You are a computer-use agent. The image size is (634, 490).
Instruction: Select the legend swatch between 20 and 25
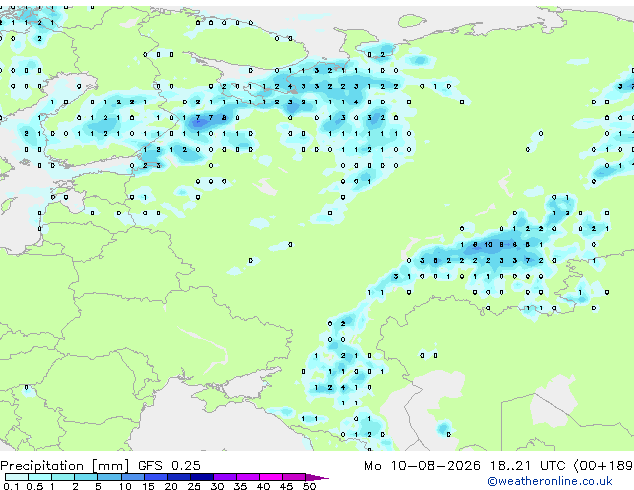(x=179, y=477)
